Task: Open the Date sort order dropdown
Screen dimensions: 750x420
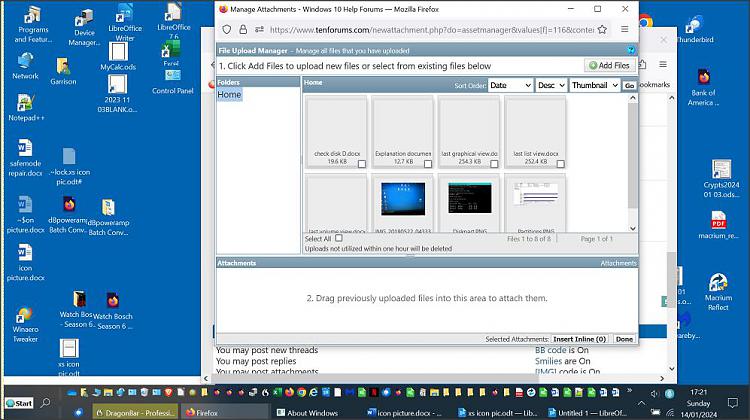Action: [x=510, y=85]
